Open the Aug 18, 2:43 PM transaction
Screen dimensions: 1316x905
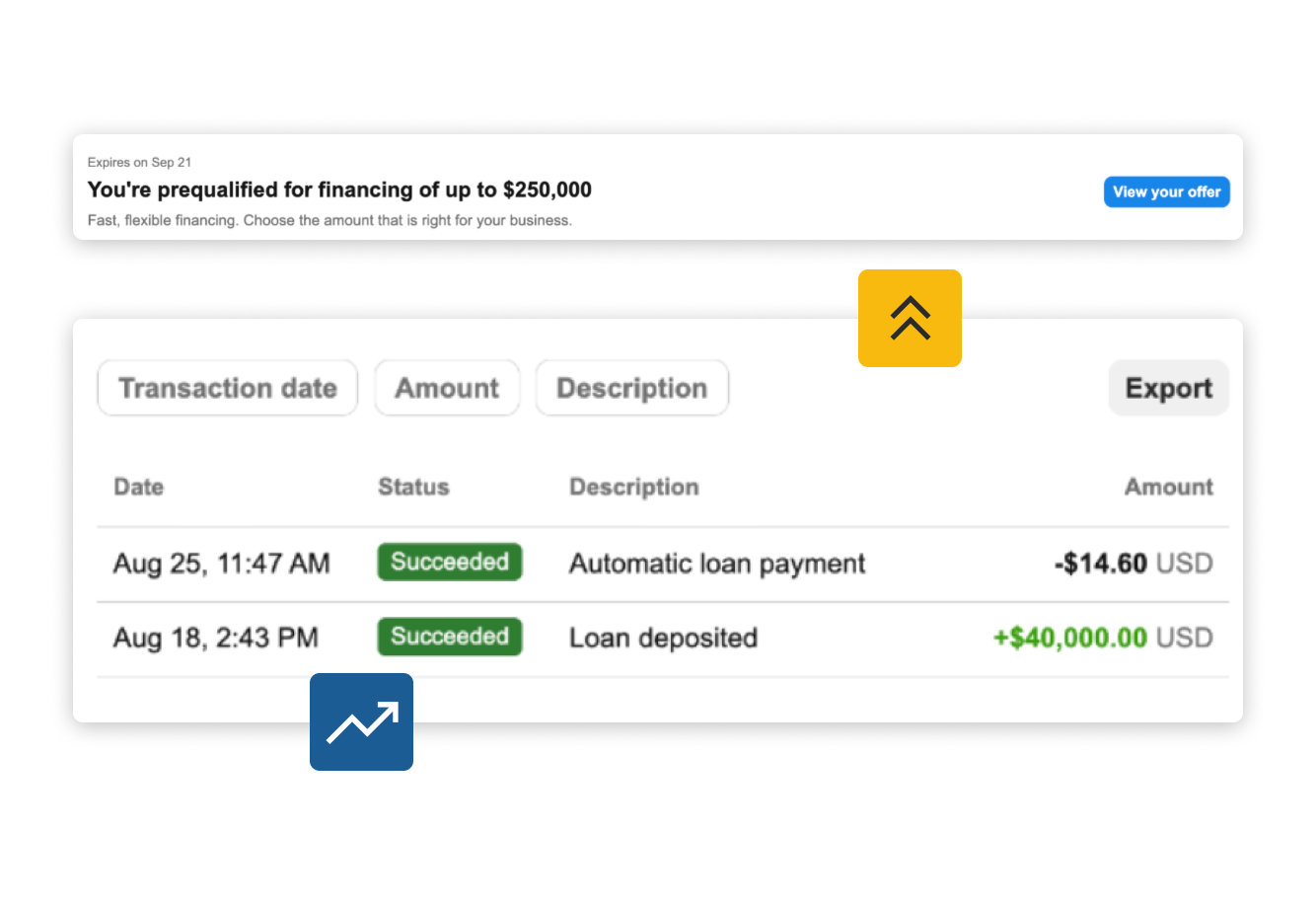(663, 639)
